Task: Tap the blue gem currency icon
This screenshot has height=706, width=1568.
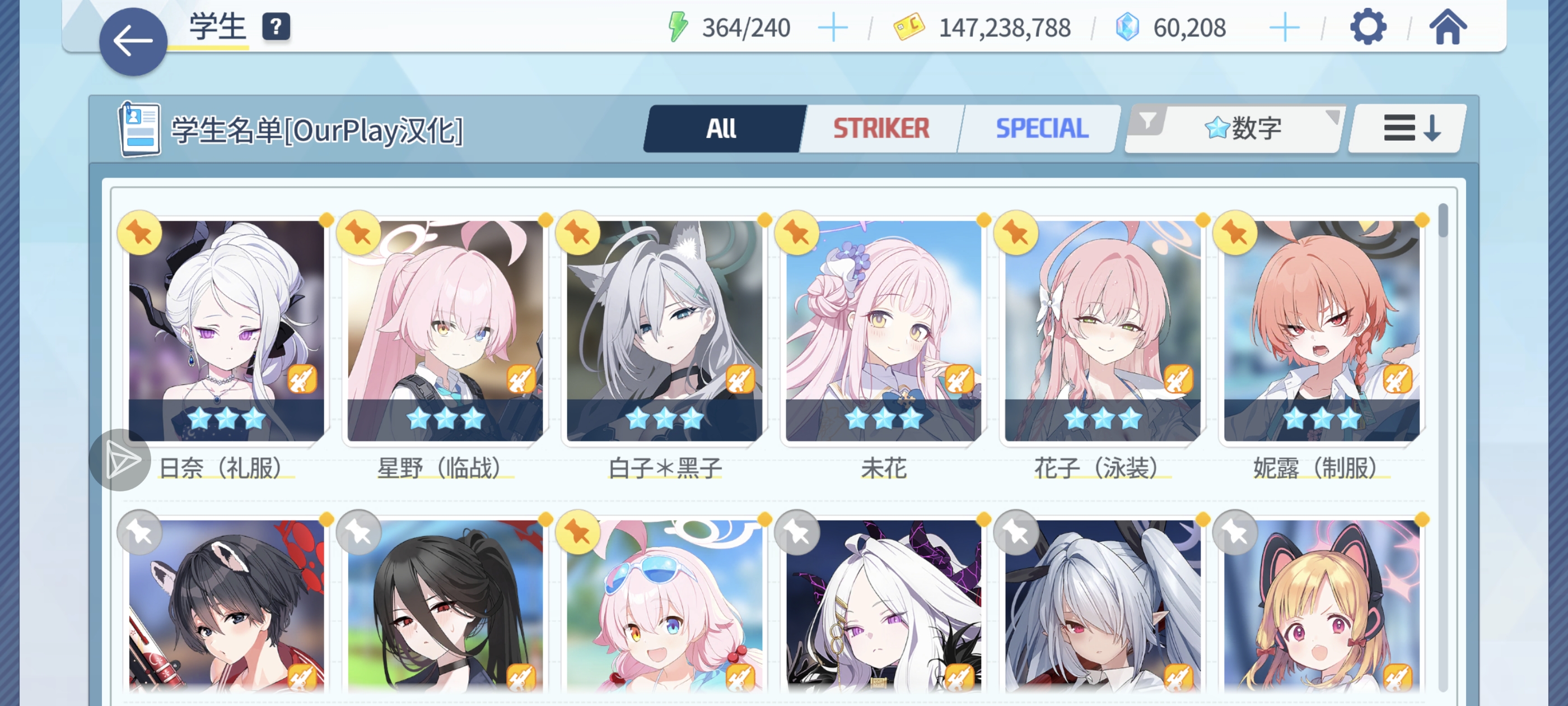Action: click(1127, 27)
